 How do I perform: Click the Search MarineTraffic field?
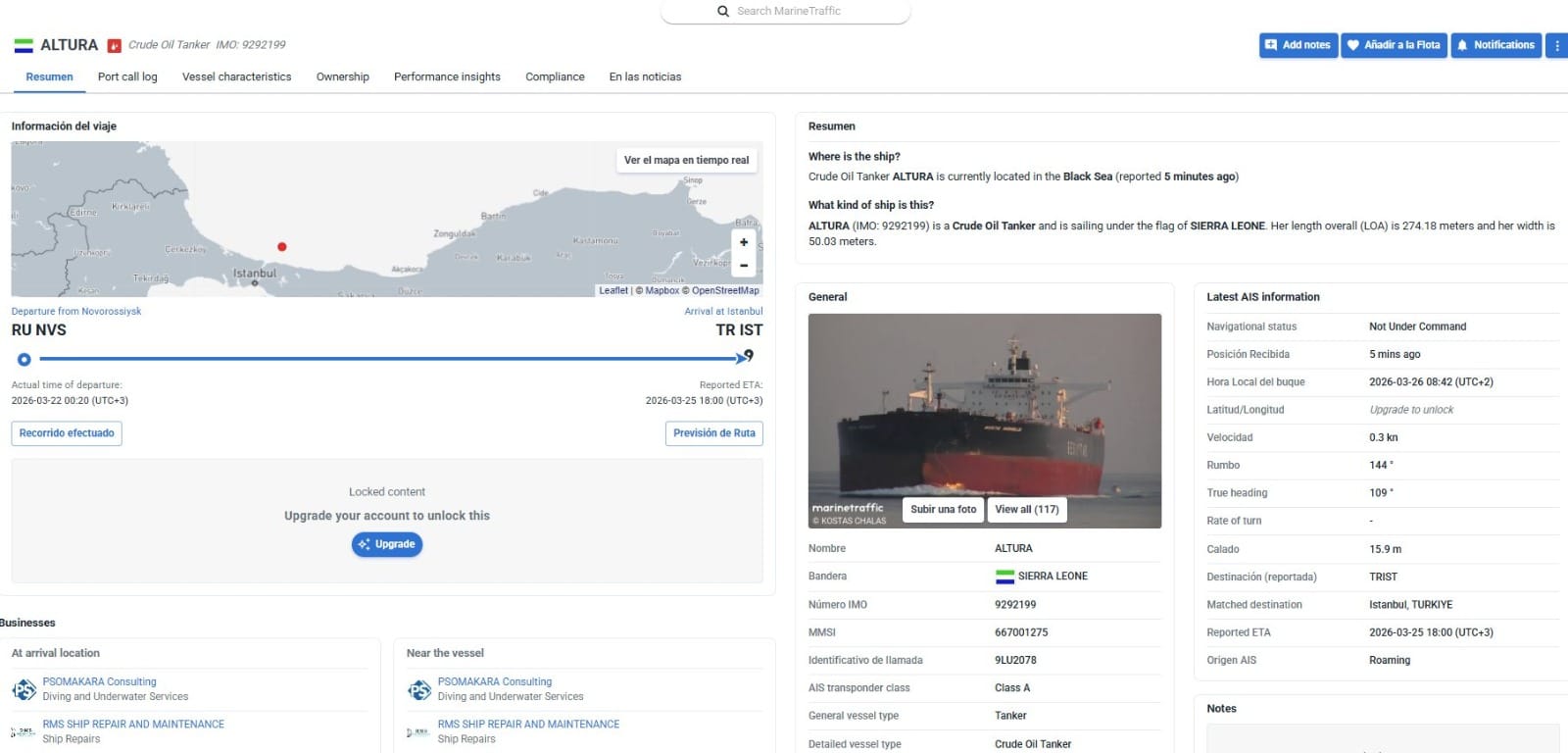[x=786, y=11]
